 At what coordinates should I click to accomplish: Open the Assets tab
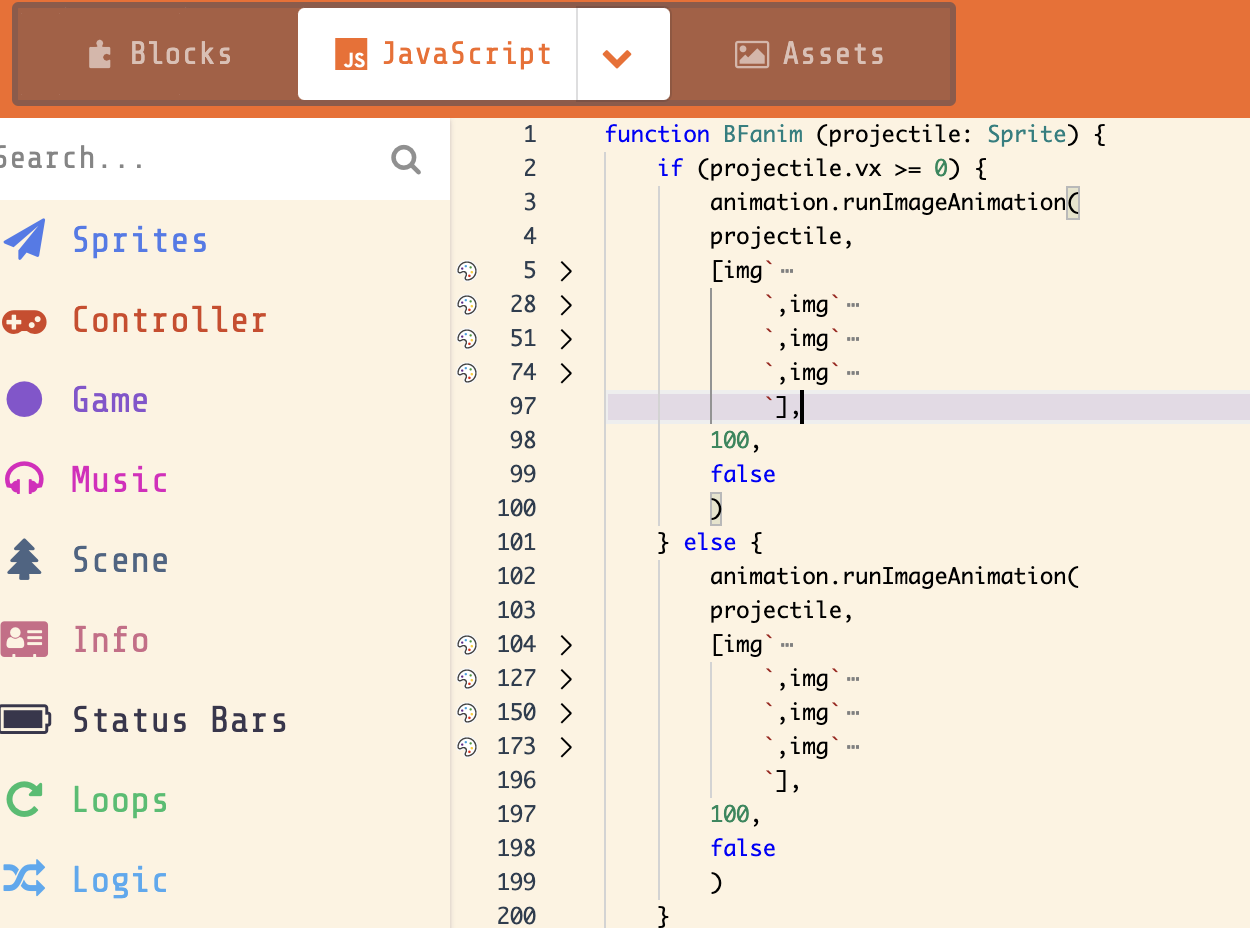coord(810,54)
